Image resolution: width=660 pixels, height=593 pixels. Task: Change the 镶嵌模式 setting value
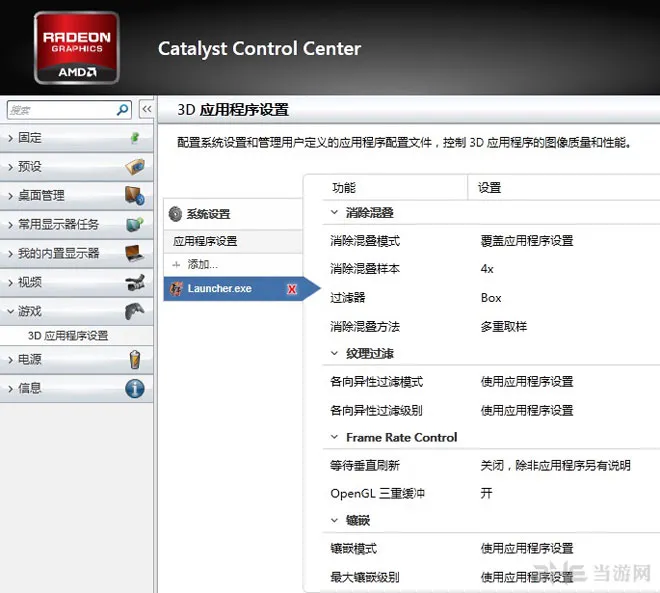[x=527, y=548]
